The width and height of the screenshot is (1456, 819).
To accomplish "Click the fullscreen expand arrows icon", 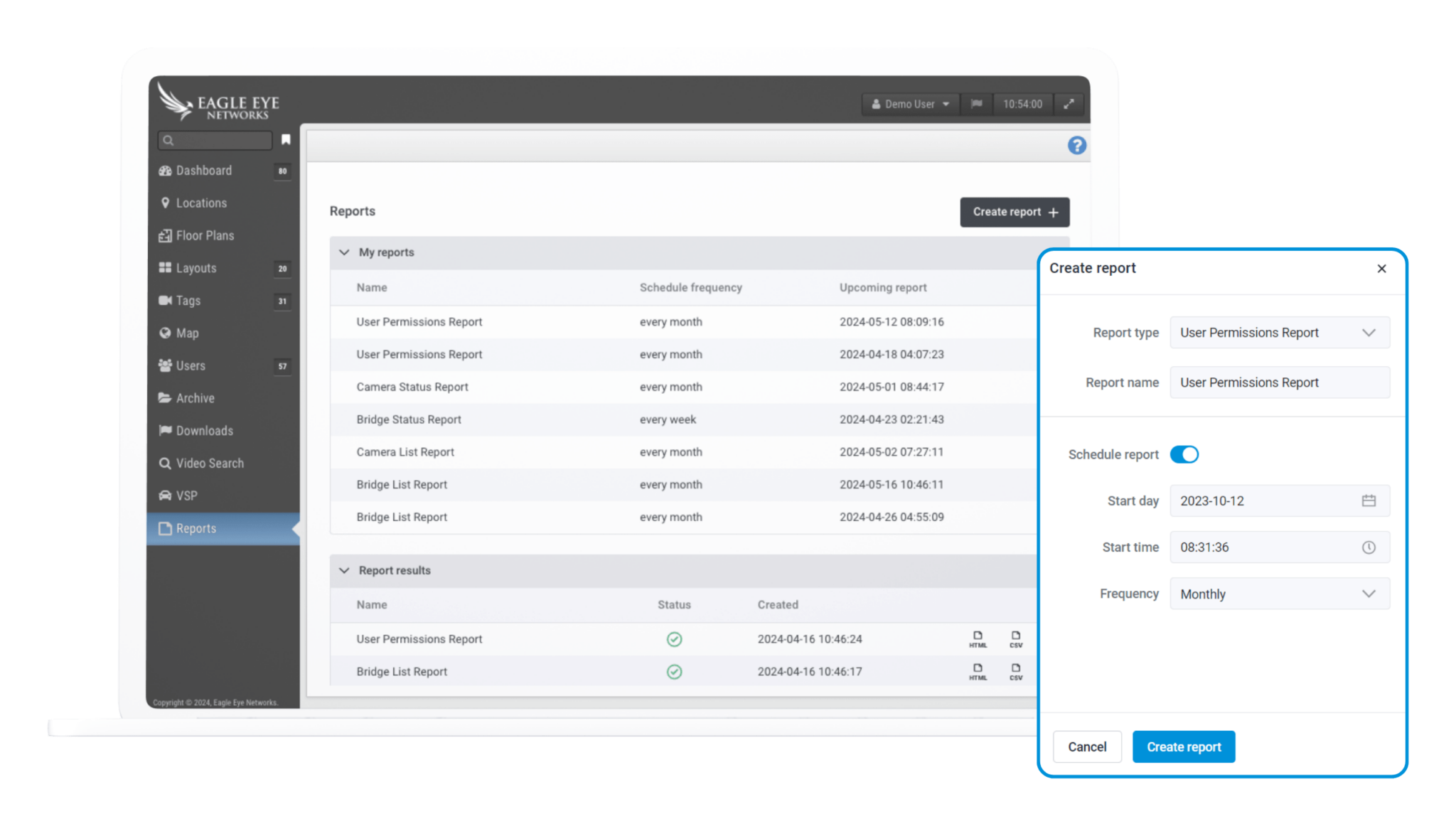I will coord(1069,104).
